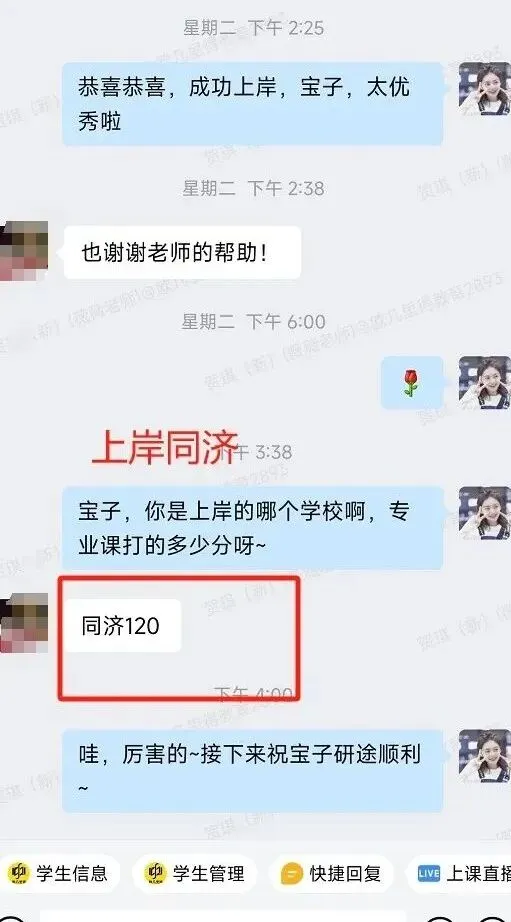Open the 上课直播 live shortcut
The height and width of the screenshot is (922, 511).
(x=459, y=874)
